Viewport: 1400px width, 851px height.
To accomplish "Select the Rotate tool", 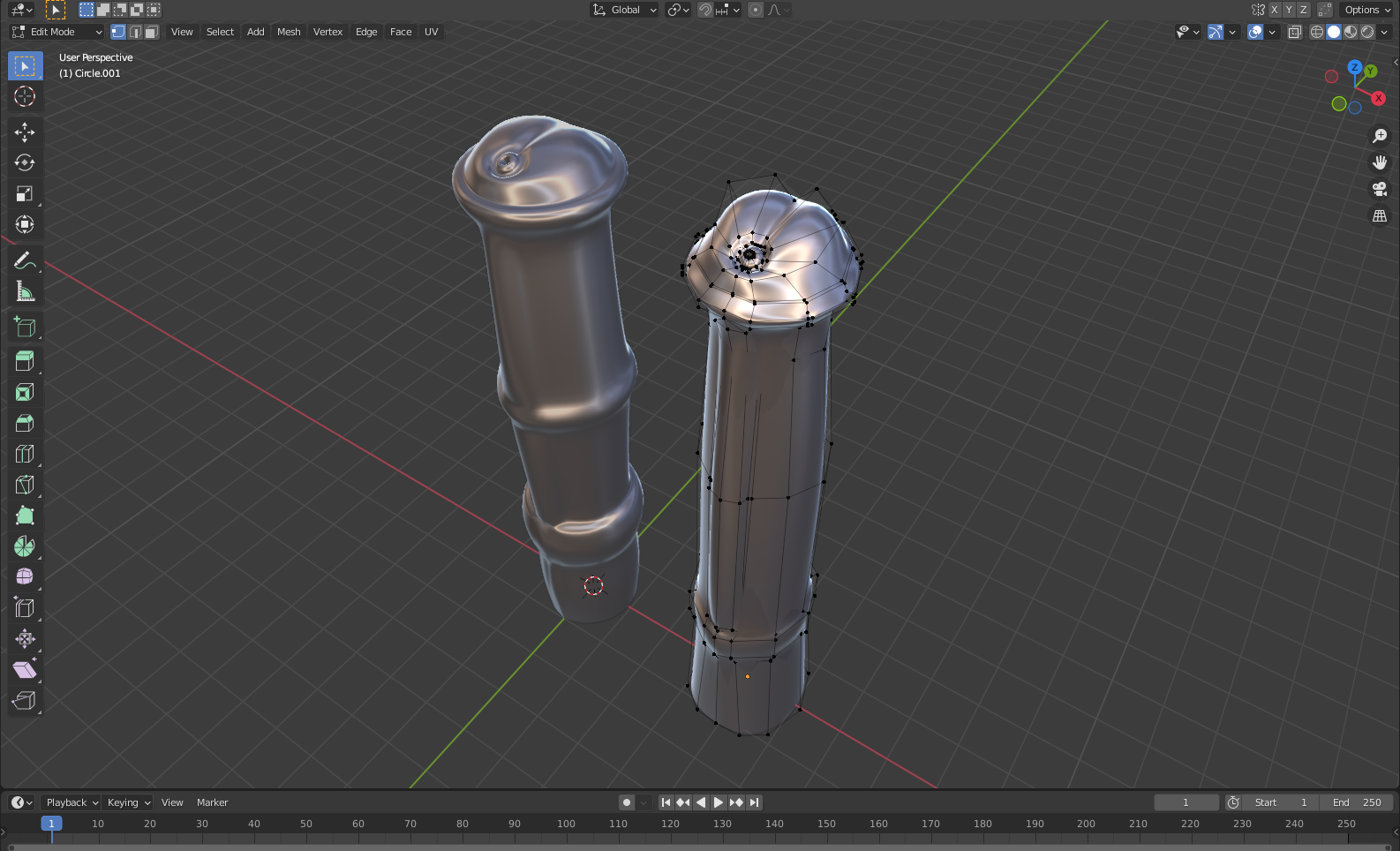I will [25, 163].
